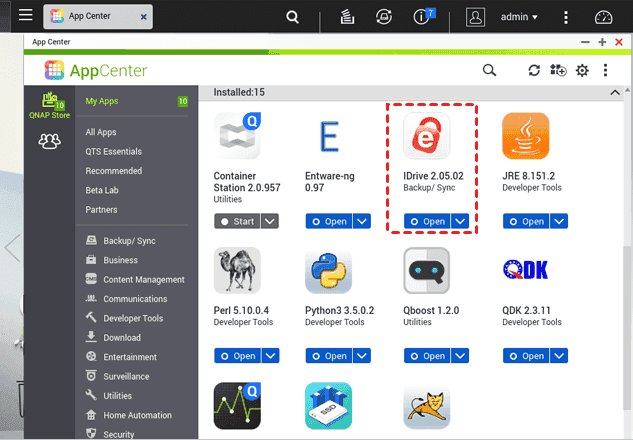Select Content Management category

(135, 279)
